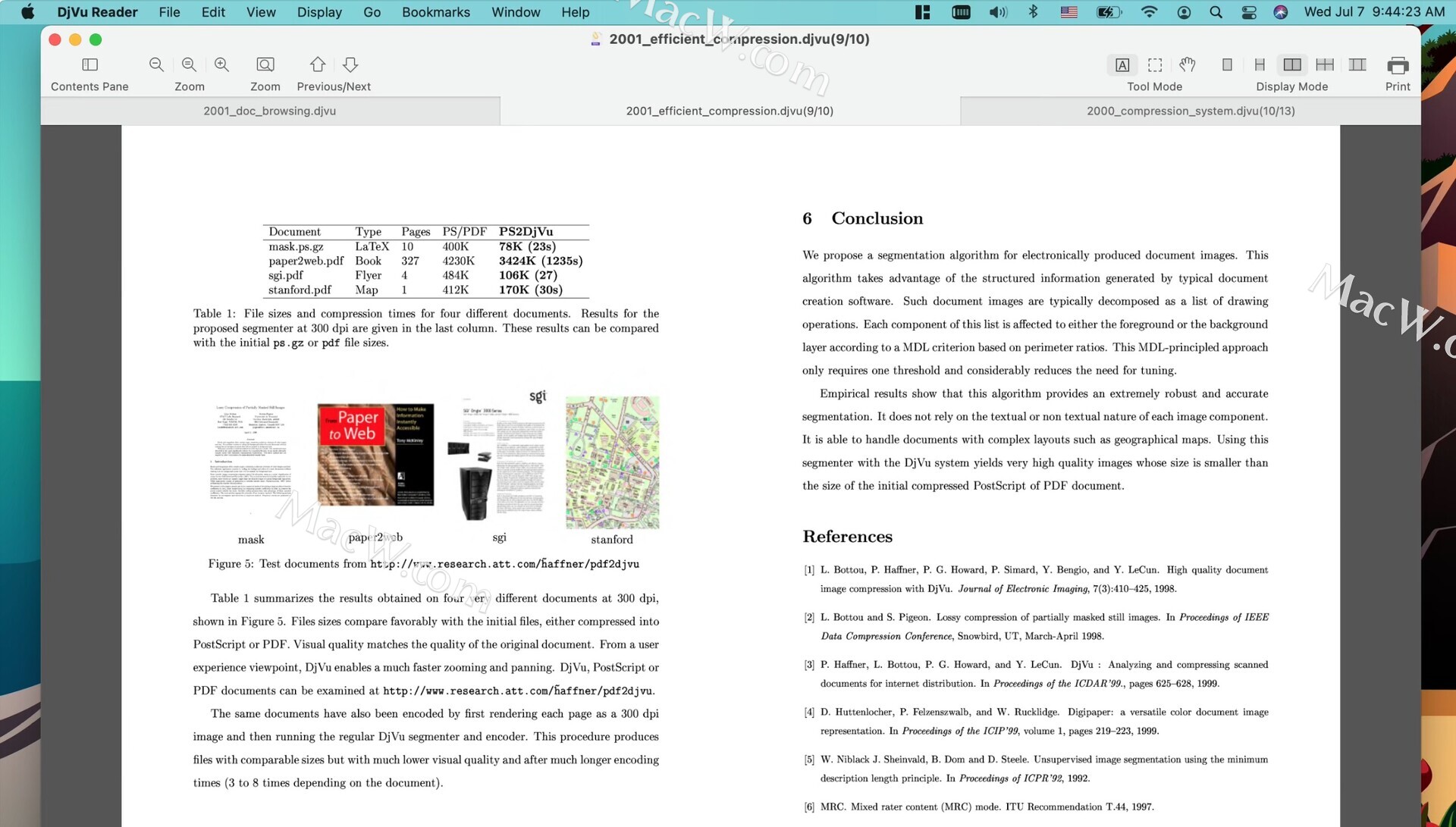This screenshot has height=827, width=1456.
Task: Click reference number [1]
Action: (809, 570)
